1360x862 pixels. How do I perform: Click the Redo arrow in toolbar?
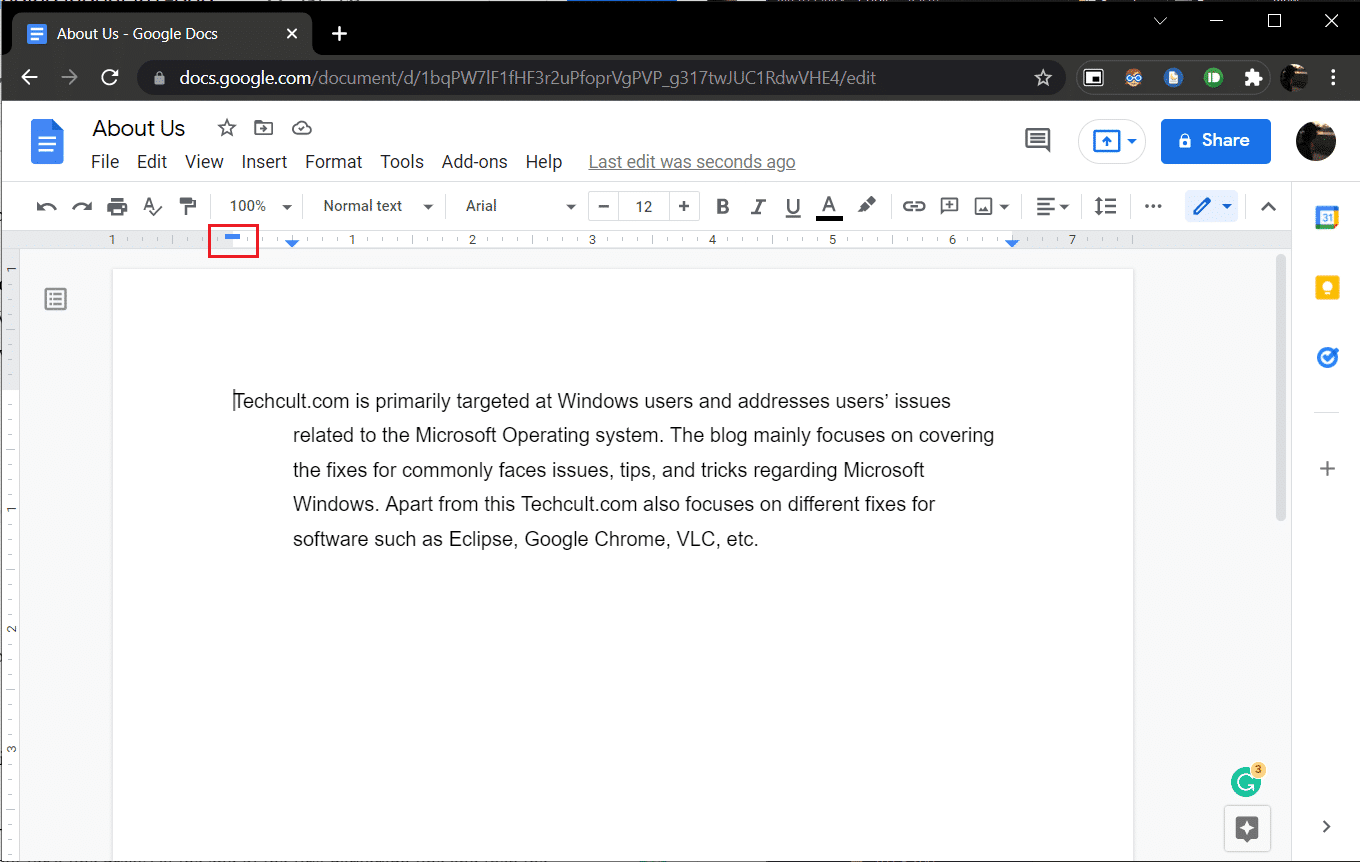coord(82,206)
